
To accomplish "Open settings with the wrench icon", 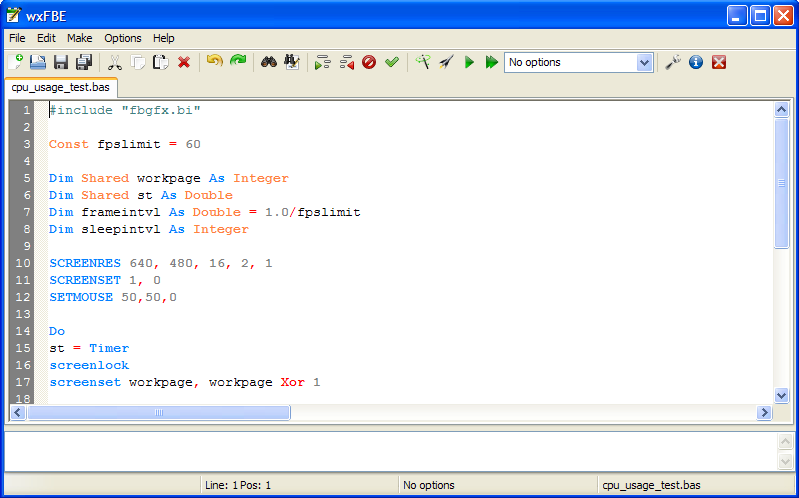I will coord(673,62).
